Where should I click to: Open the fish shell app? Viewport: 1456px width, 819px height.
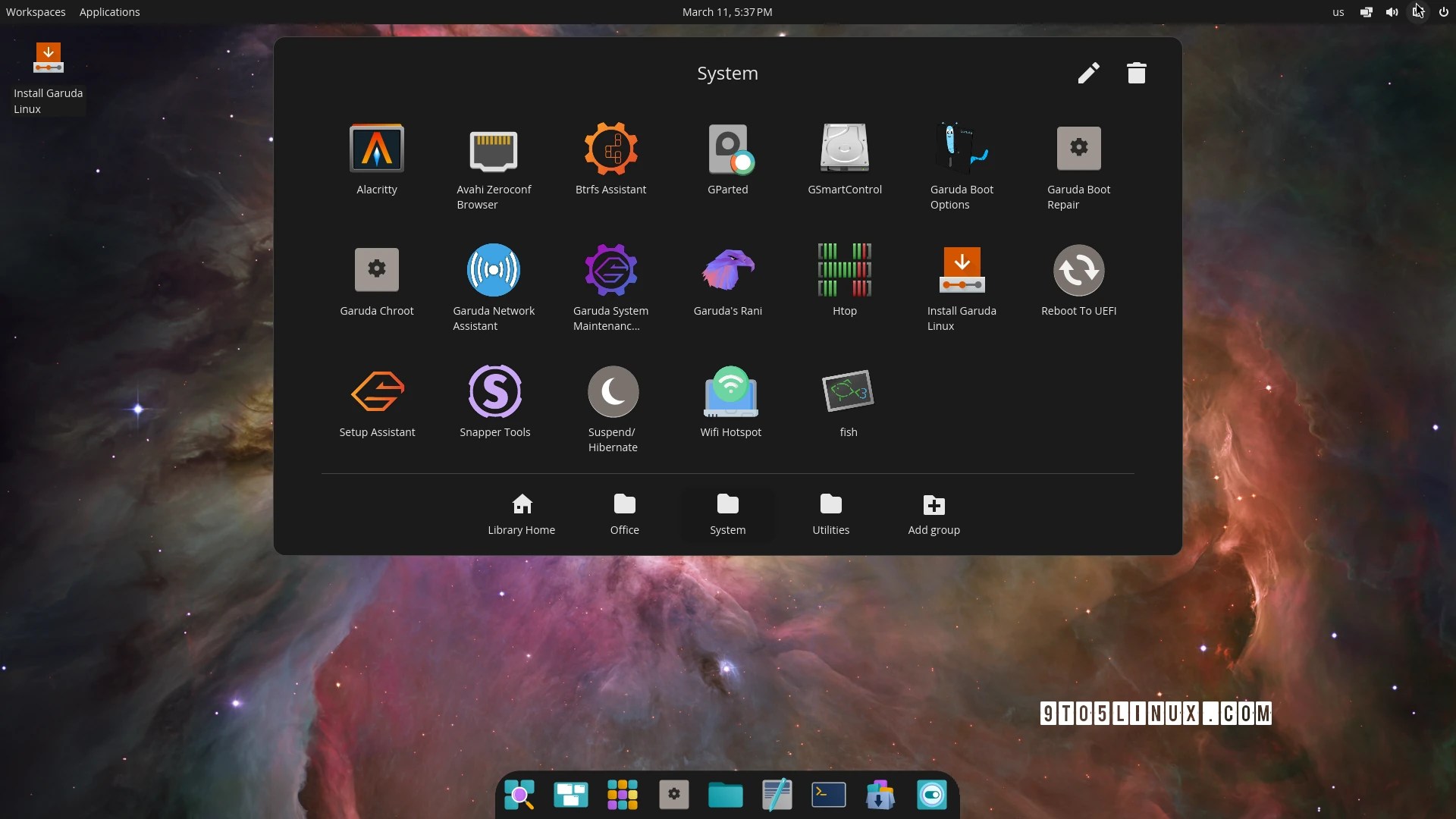pyautogui.click(x=849, y=392)
